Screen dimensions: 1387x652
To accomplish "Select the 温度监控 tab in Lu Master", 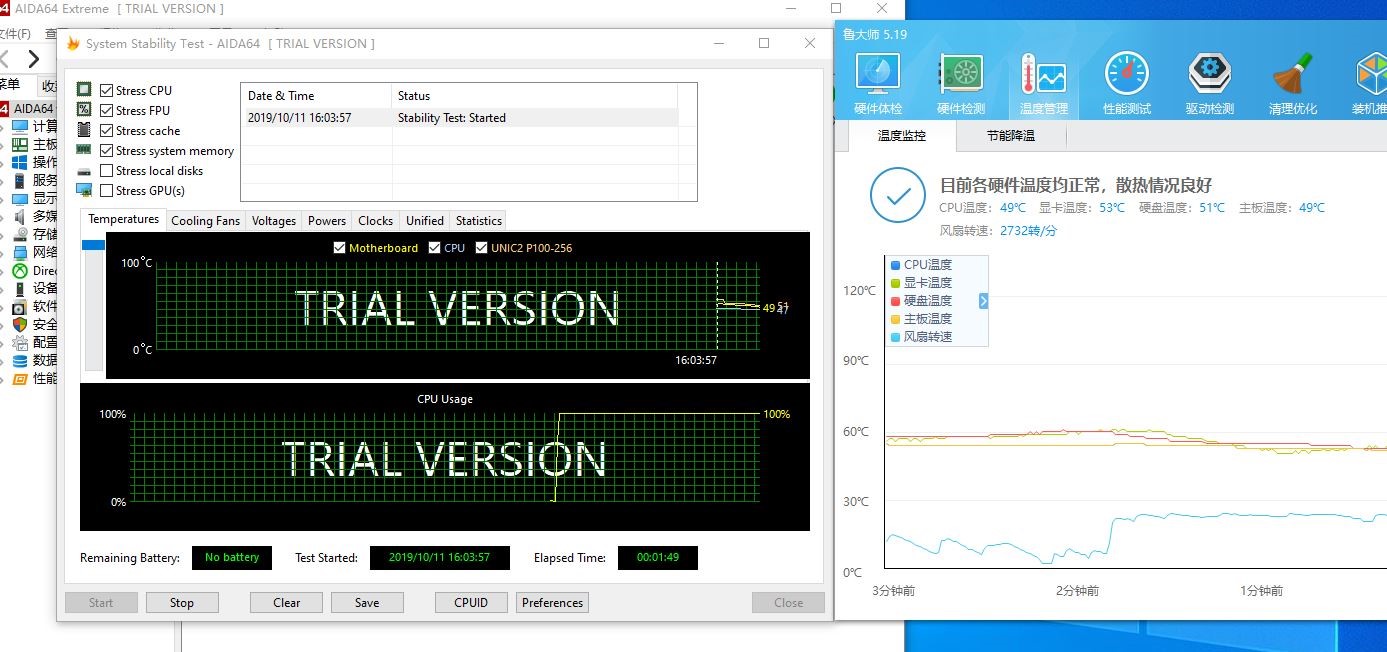I will [902, 136].
